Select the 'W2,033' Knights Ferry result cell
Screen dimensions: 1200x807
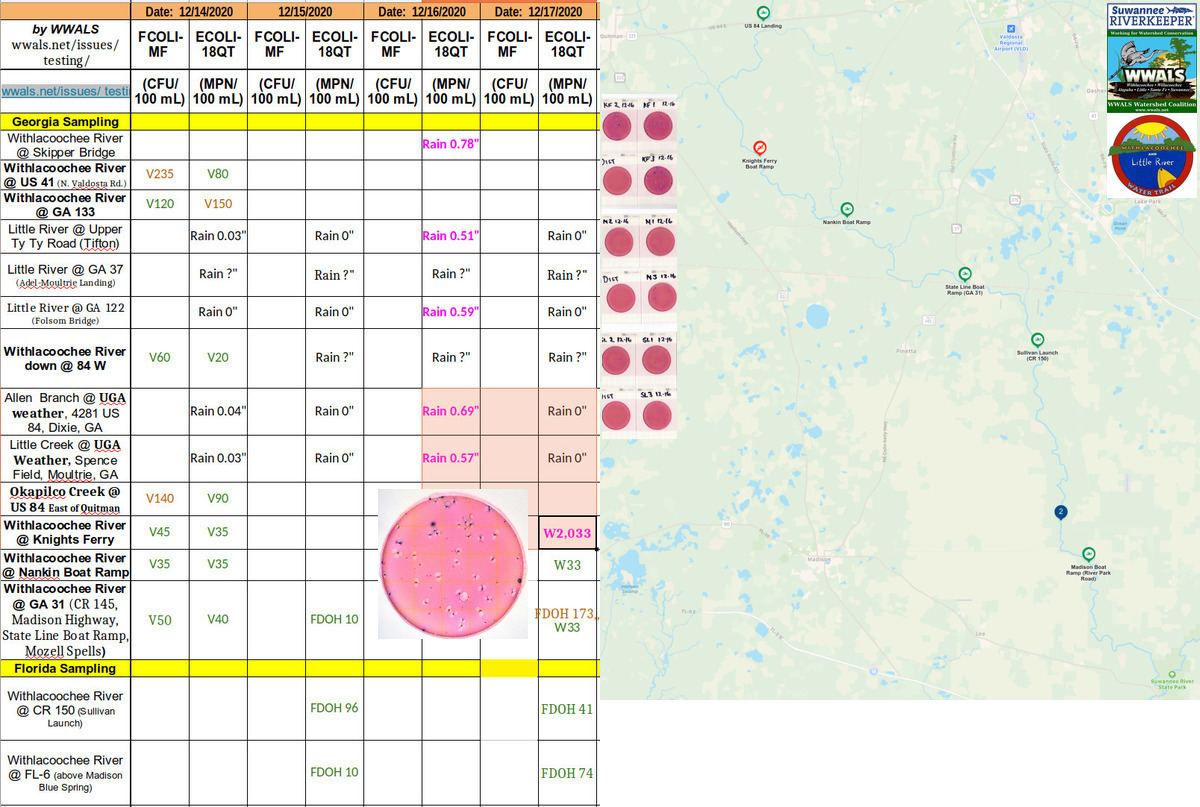(568, 533)
